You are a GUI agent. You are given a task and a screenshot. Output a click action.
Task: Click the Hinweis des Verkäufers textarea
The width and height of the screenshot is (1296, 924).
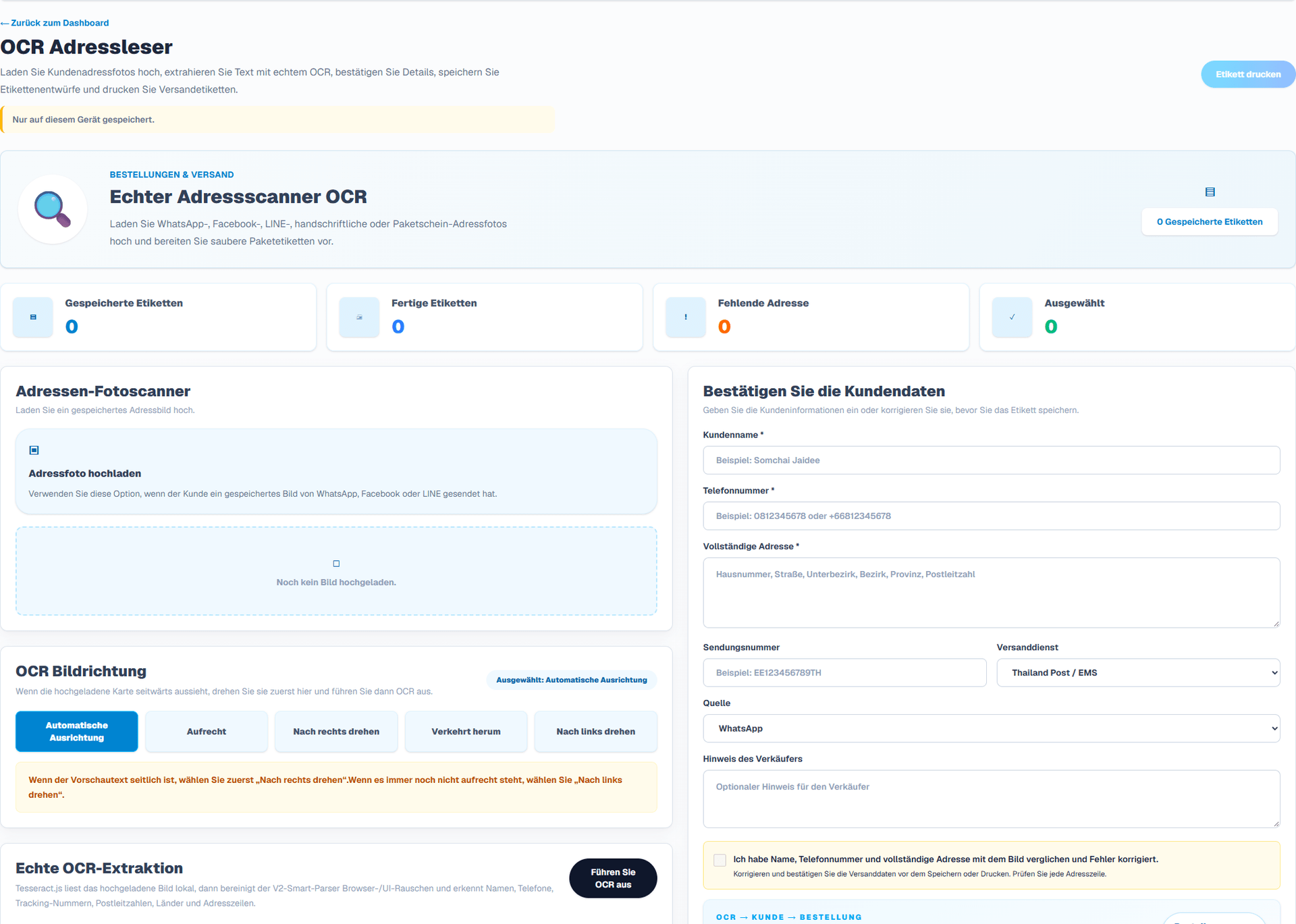coord(992,799)
